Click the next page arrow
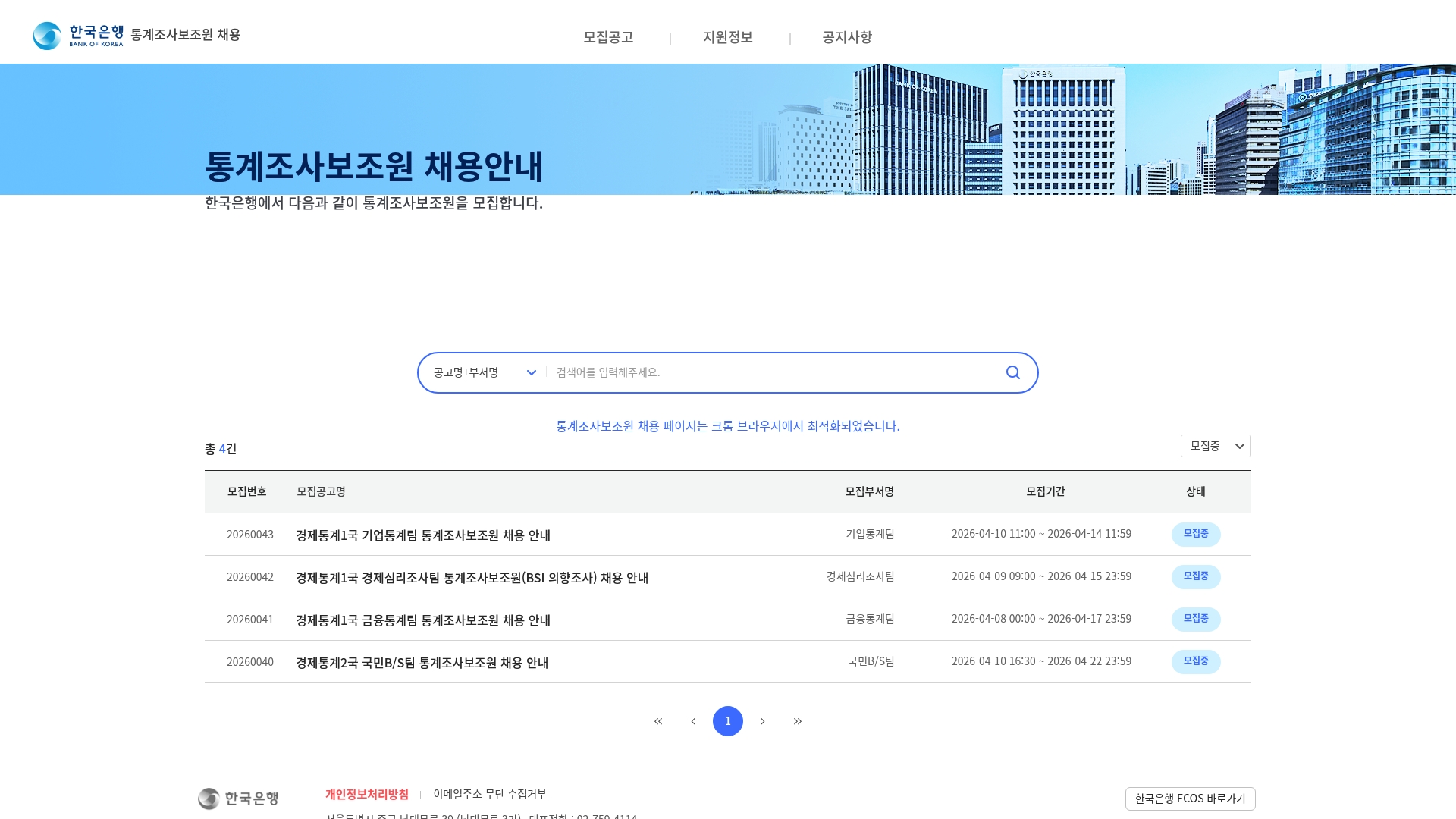Screen dimensions: 1456x819 [x=762, y=721]
